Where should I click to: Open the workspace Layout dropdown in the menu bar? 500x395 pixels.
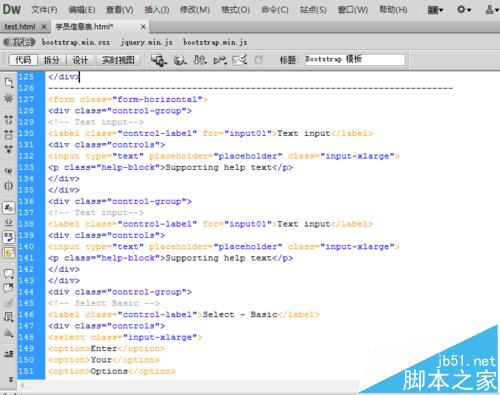click(x=435, y=10)
